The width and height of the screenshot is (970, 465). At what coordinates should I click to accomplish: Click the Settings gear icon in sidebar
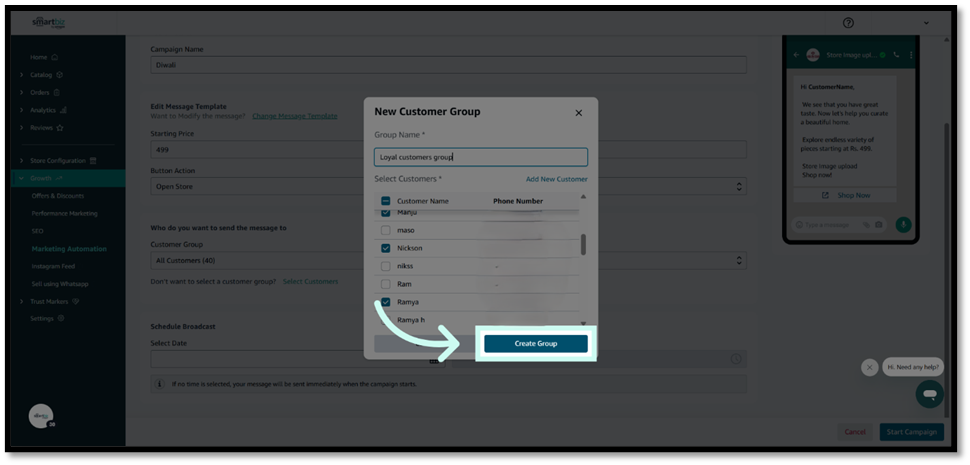(61, 318)
